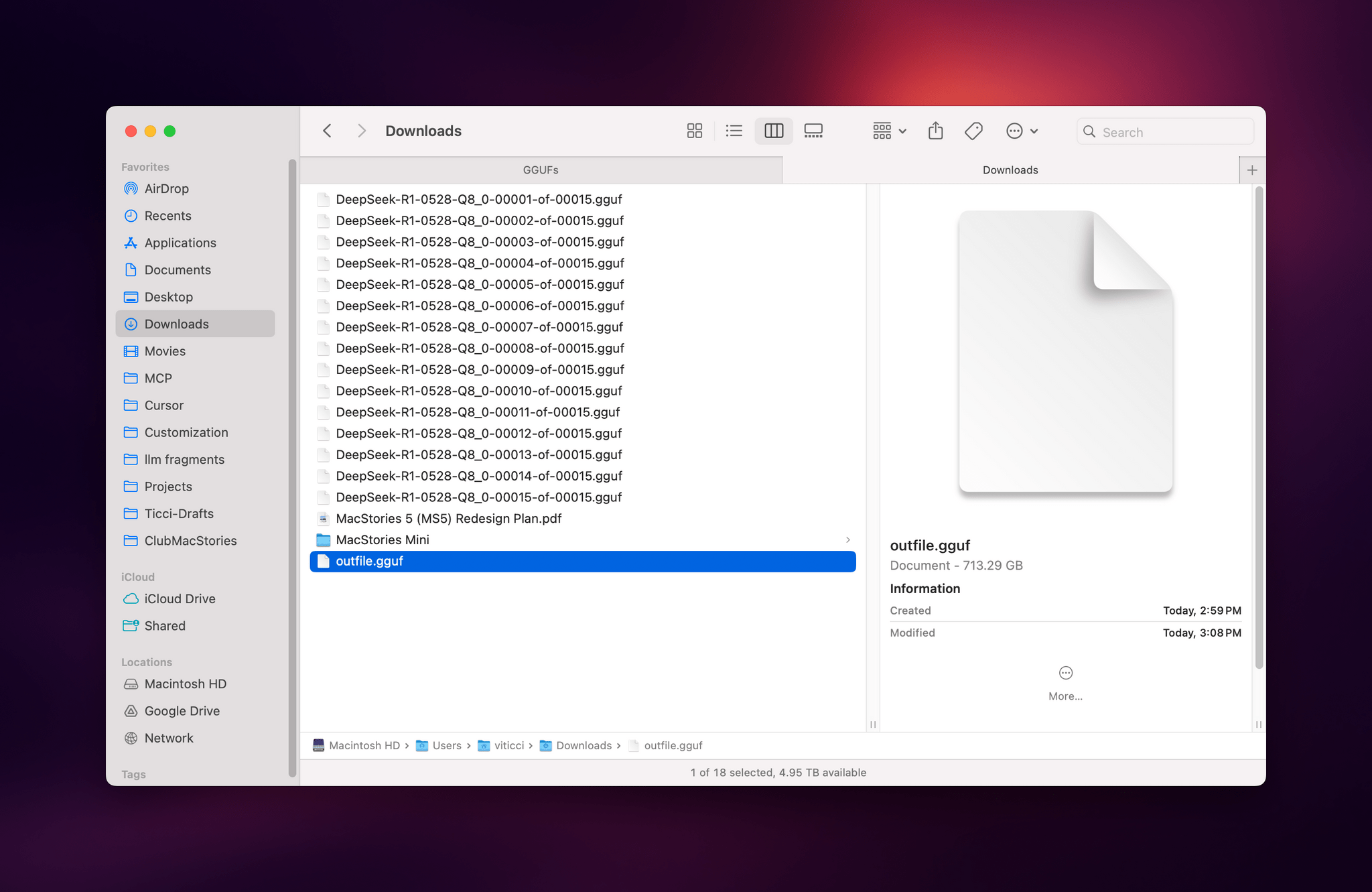The height and width of the screenshot is (892, 1372).
Task: Select DeepSeek-R1-0528-Q8_0-00007-of-00015.gguf
Action: [x=583, y=327]
